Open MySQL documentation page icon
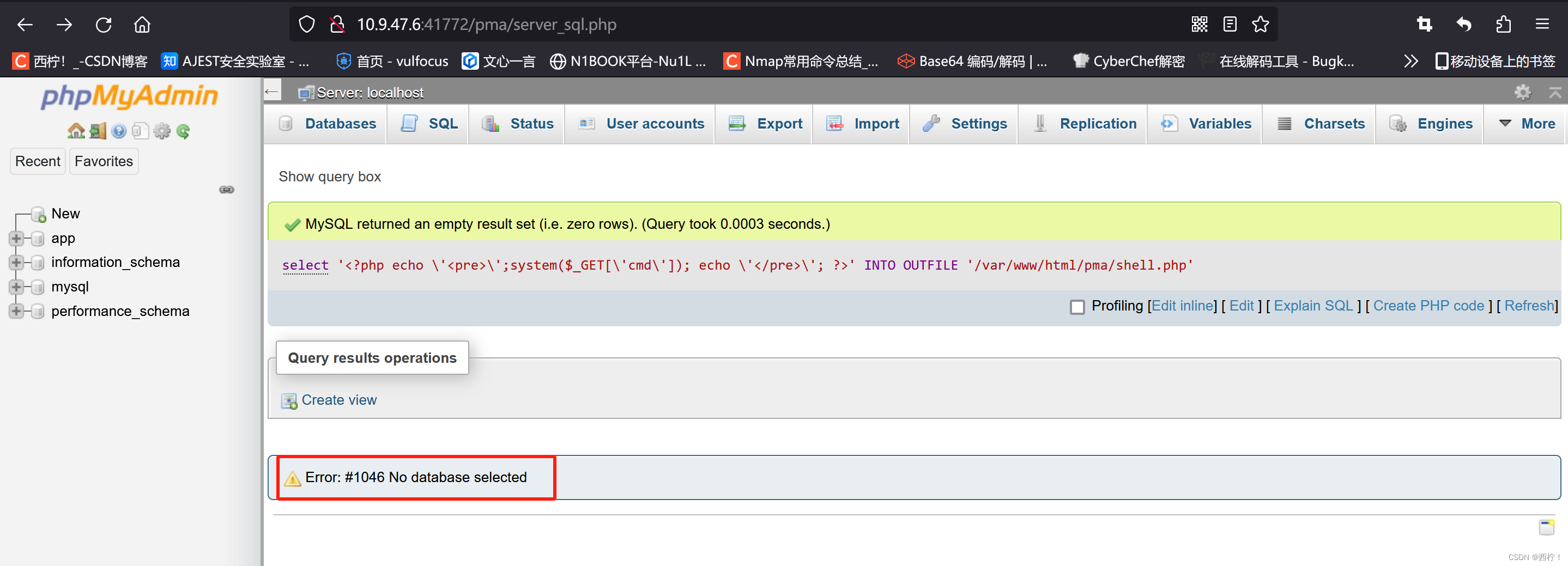The height and width of the screenshot is (566, 1568). tap(141, 131)
